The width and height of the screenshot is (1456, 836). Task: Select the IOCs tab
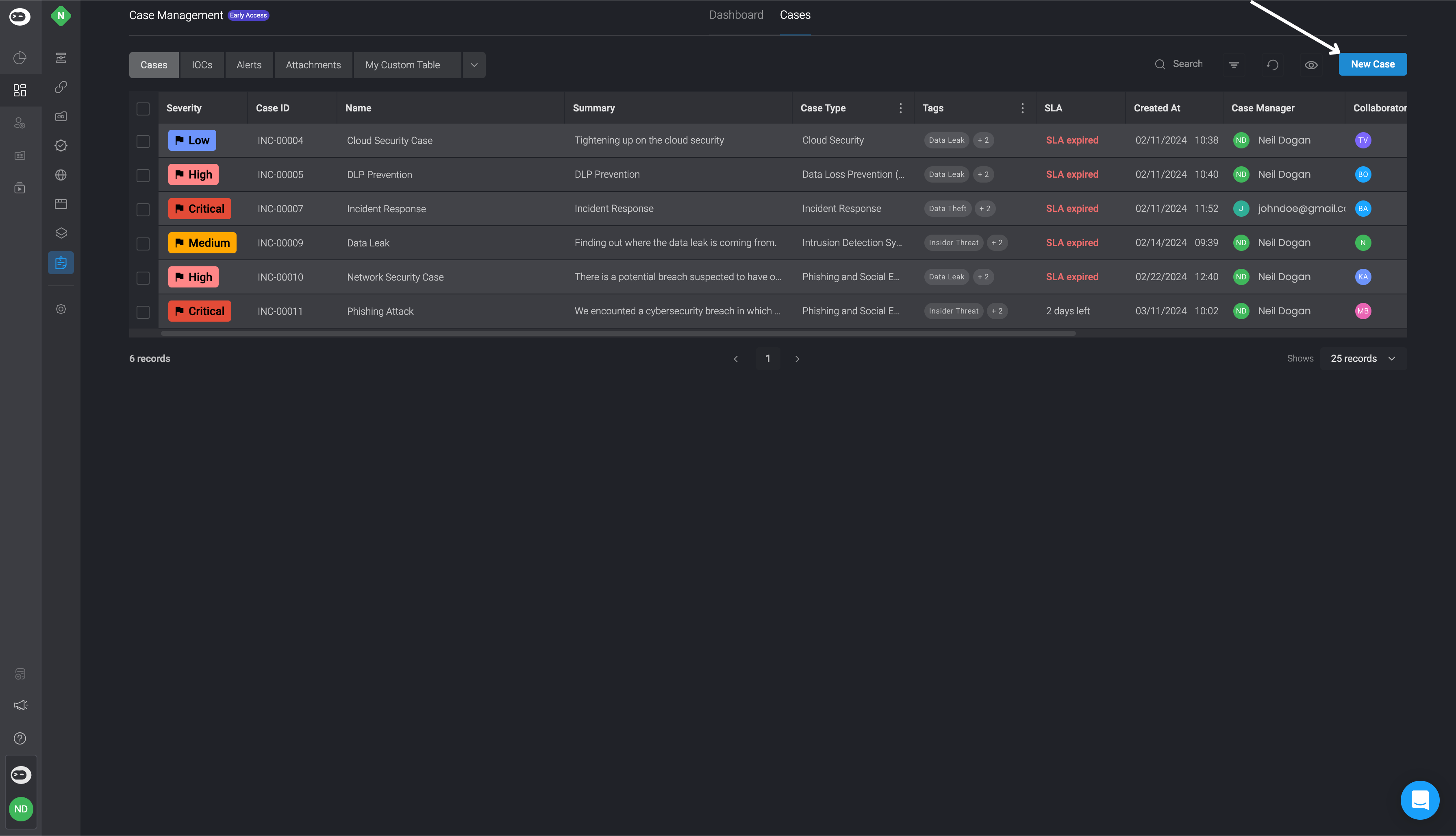(x=202, y=65)
